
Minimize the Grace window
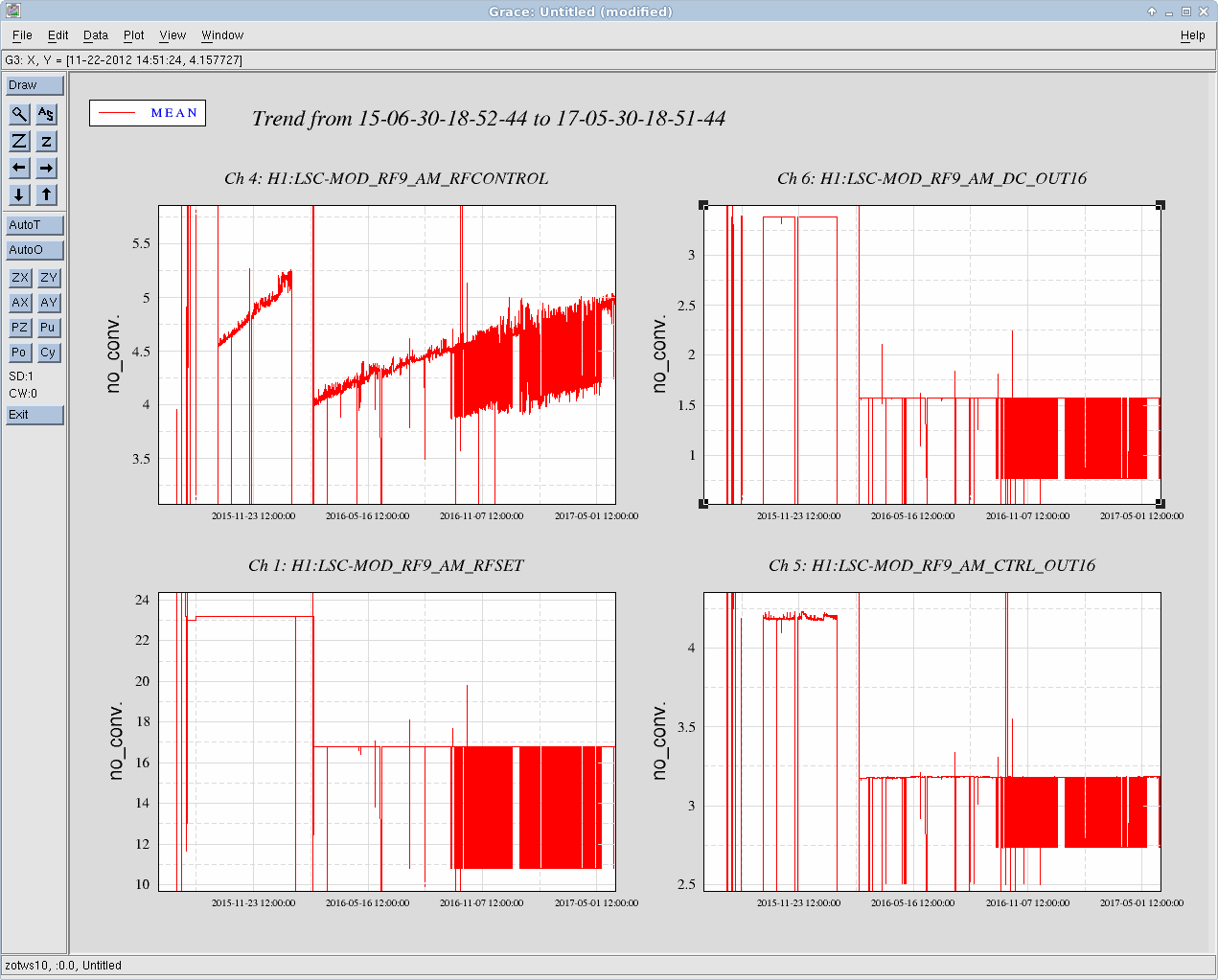pos(1169,11)
